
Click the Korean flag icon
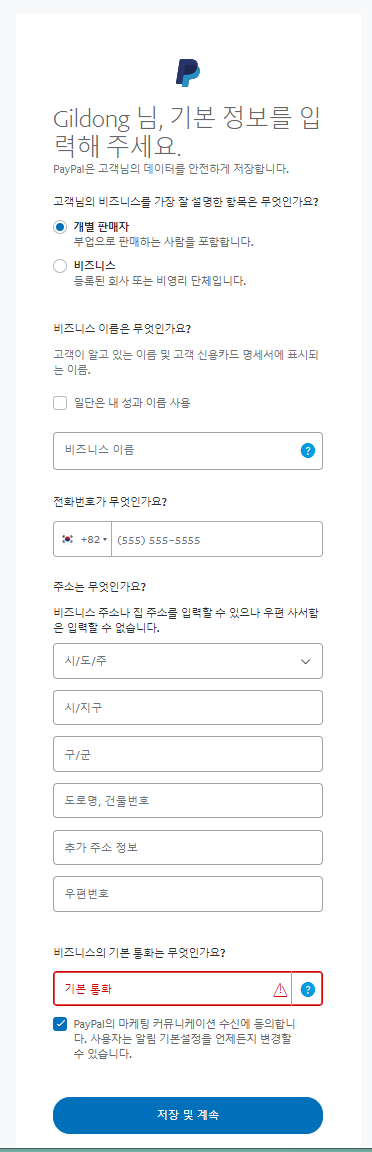coord(68,540)
